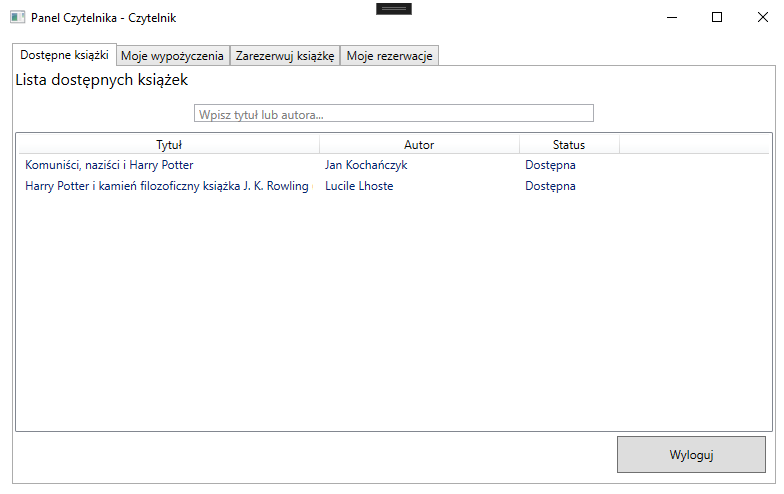Open the Zarezerwuj książkę tab
The image size is (784, 494).
tap(285, 56)
